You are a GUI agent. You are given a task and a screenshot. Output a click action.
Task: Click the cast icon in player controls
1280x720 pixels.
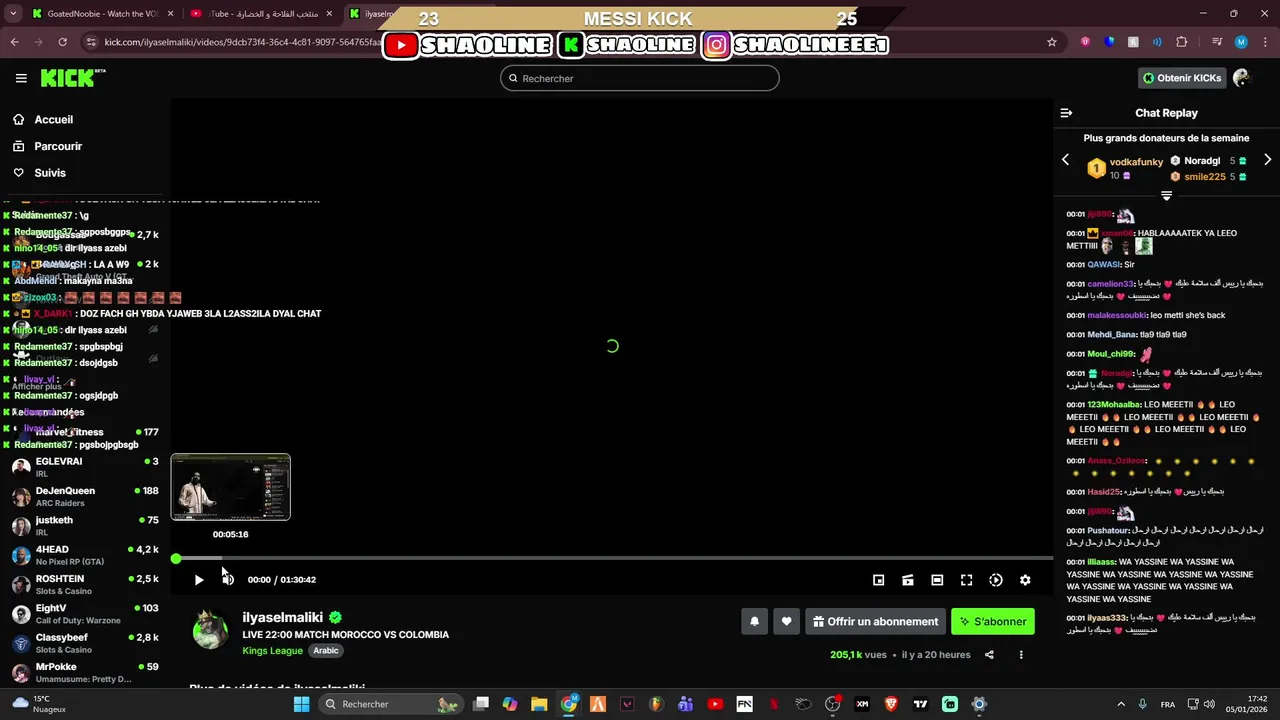click(908, 580)
